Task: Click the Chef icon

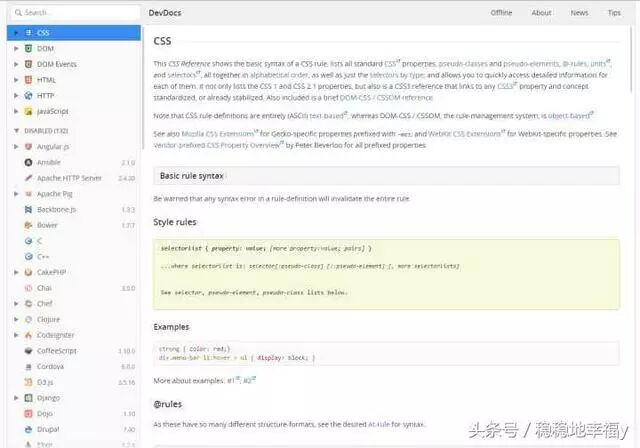Action: 28,304
